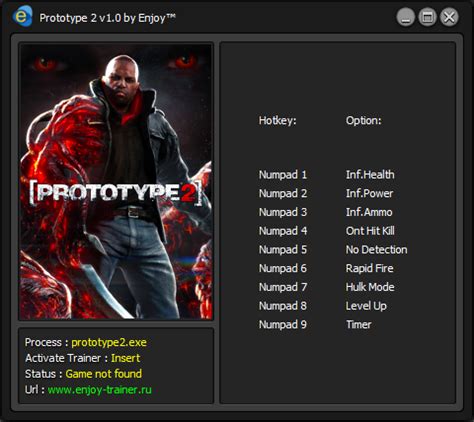Click the 'prototype2.exe' process name
Viewport: 474px width, 422px height.
pyautogui.click(x=109, y=343)
